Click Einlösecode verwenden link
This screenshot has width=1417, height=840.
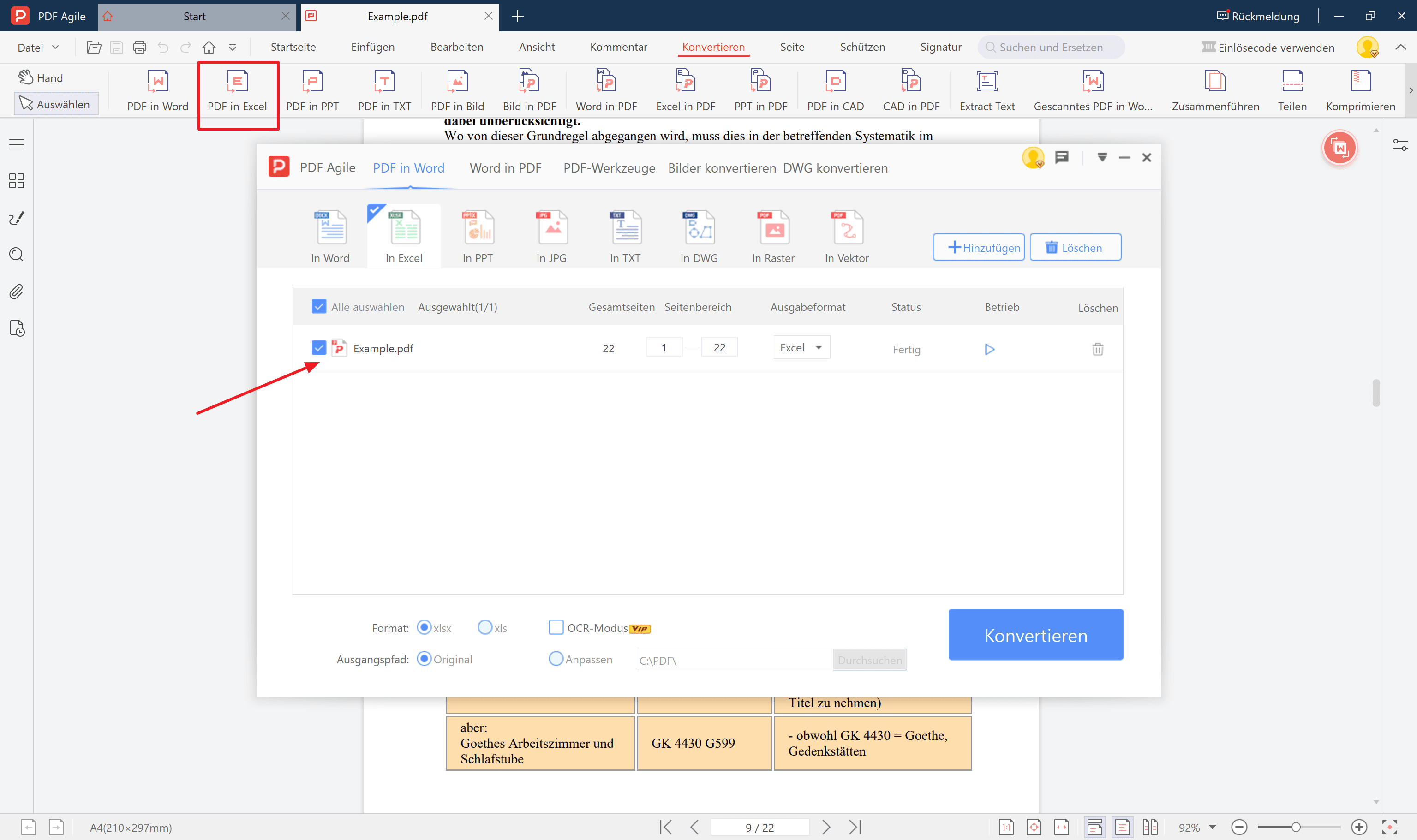pos(1268,48)
